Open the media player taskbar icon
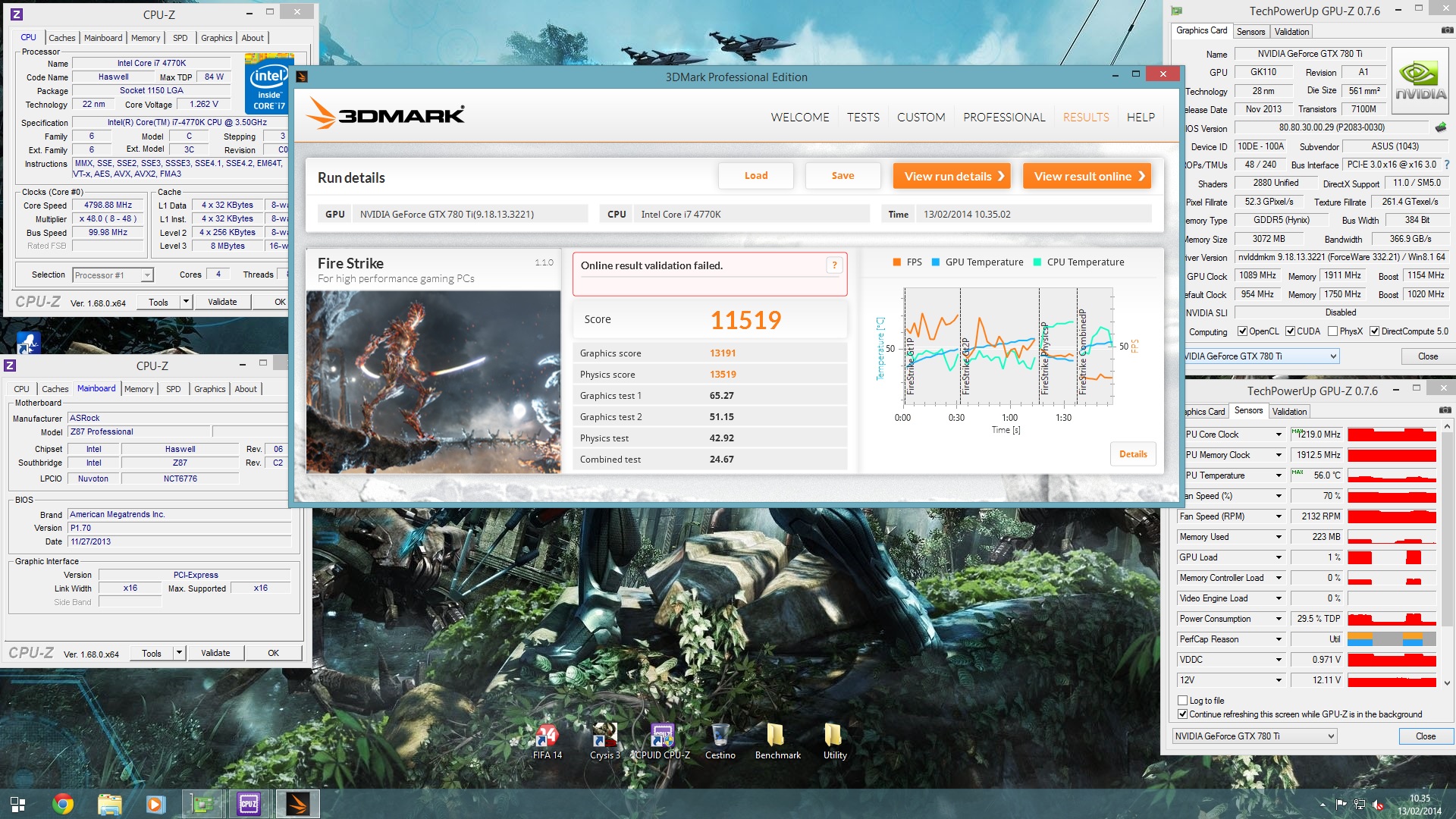Screen dimensions: 1456x819 (155, 805)
